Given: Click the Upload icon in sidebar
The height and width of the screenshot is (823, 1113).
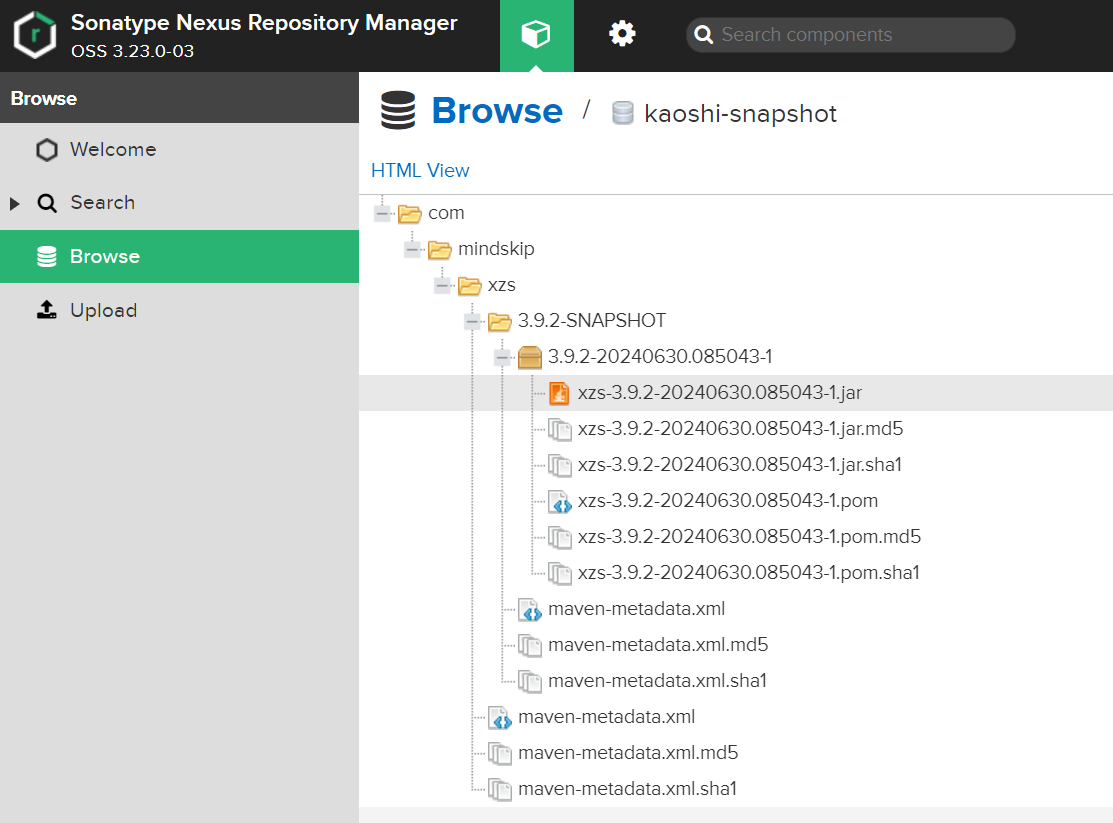Looking at the screenshot, I should [x=47, y=310].
